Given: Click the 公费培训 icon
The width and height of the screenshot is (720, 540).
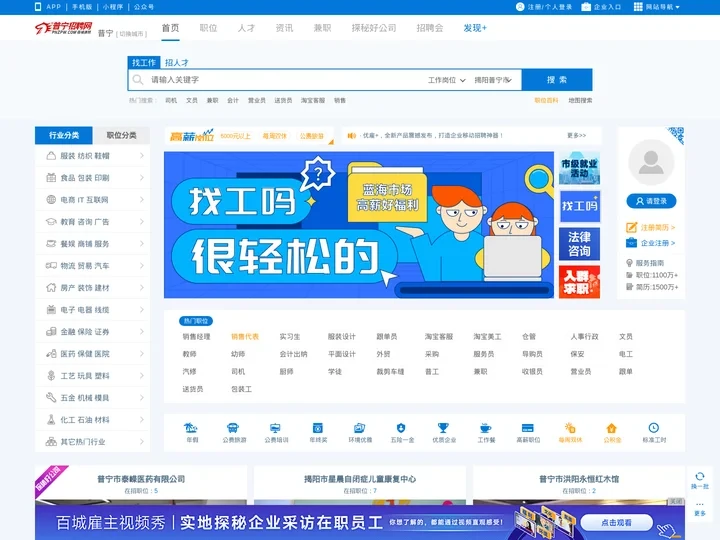Looking at the screenshot, I should click(x=275, y=428).
